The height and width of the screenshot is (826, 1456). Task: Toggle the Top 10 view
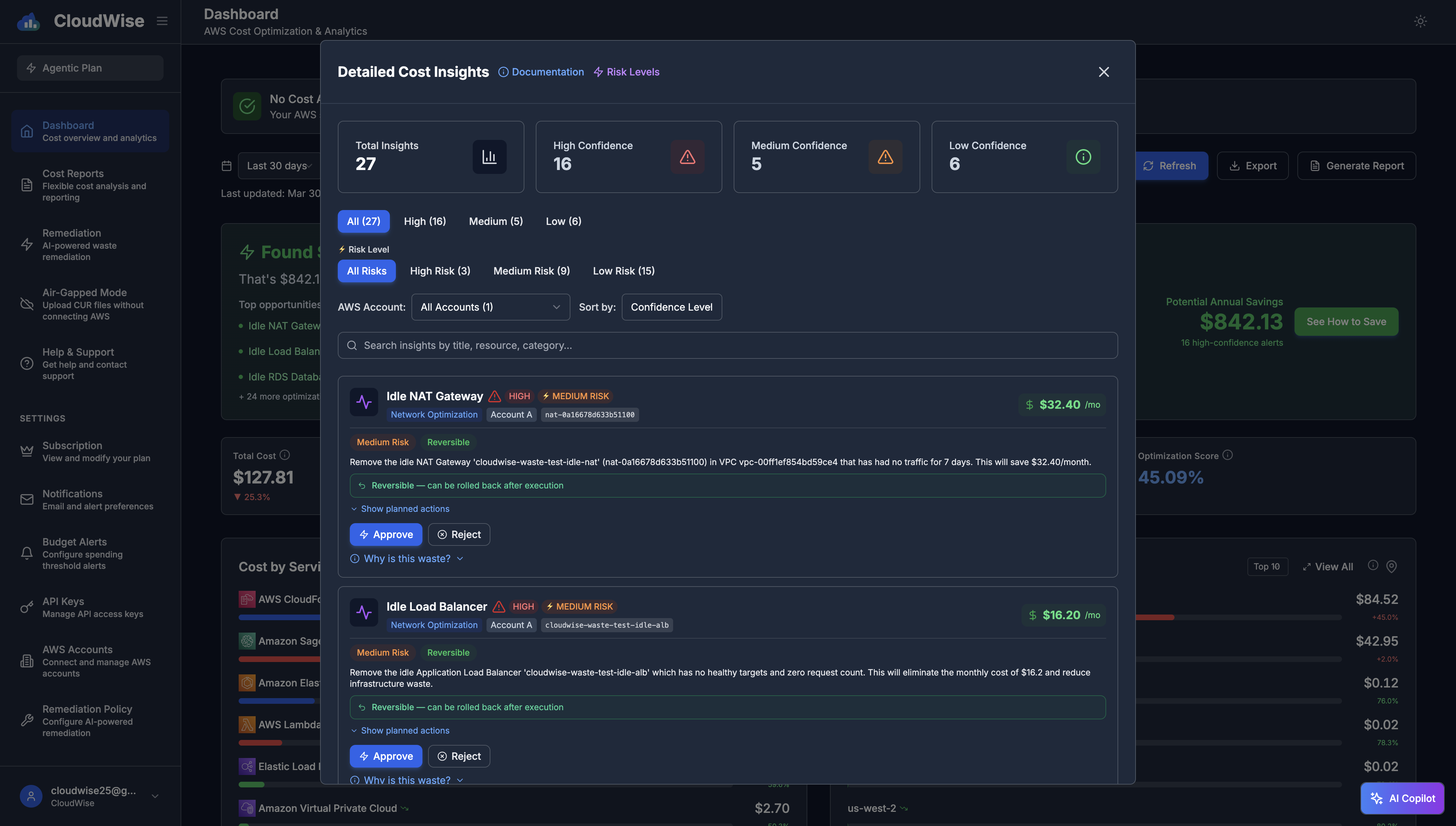tap(1268, 566)
